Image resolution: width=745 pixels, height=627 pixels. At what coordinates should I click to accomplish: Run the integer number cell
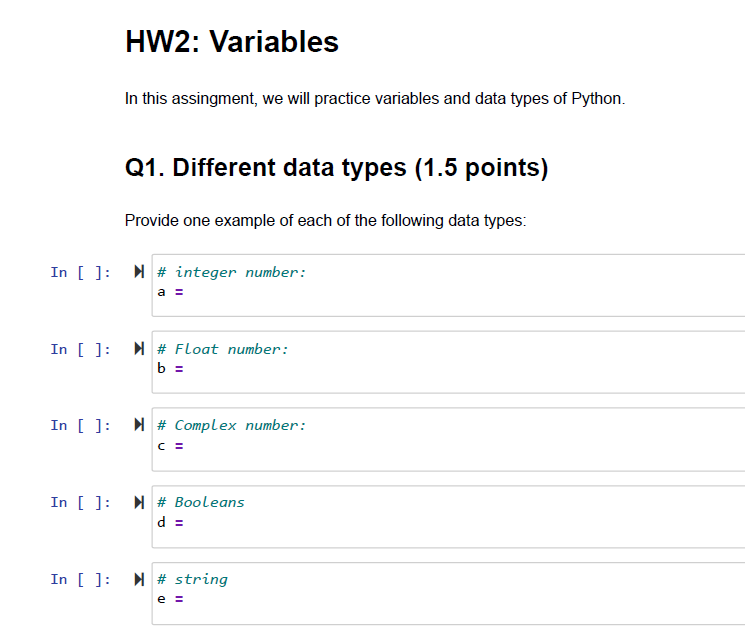pyautogui.click(x=139, y=272)
